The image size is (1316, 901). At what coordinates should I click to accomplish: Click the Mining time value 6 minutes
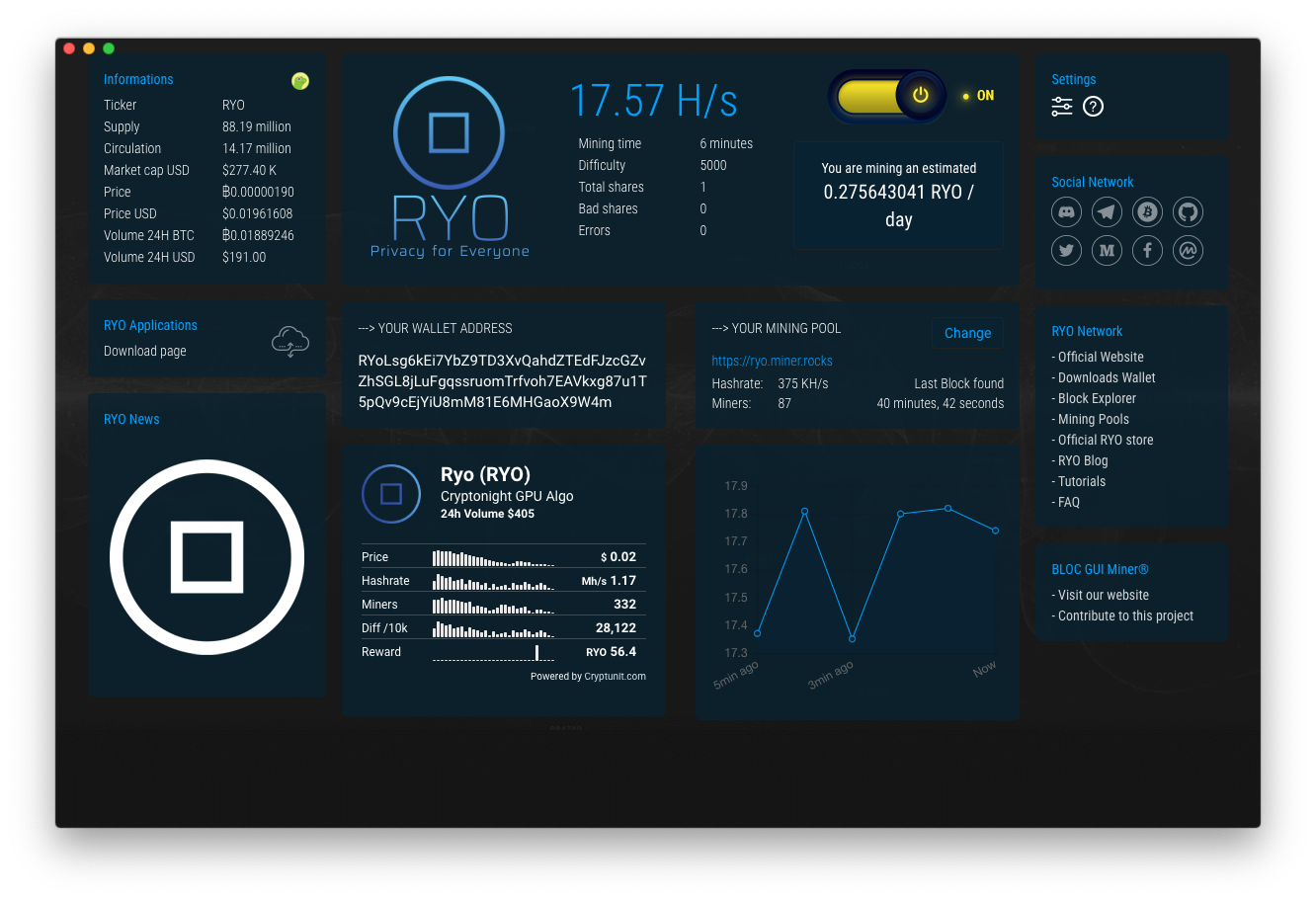click(x=726, y=143)
